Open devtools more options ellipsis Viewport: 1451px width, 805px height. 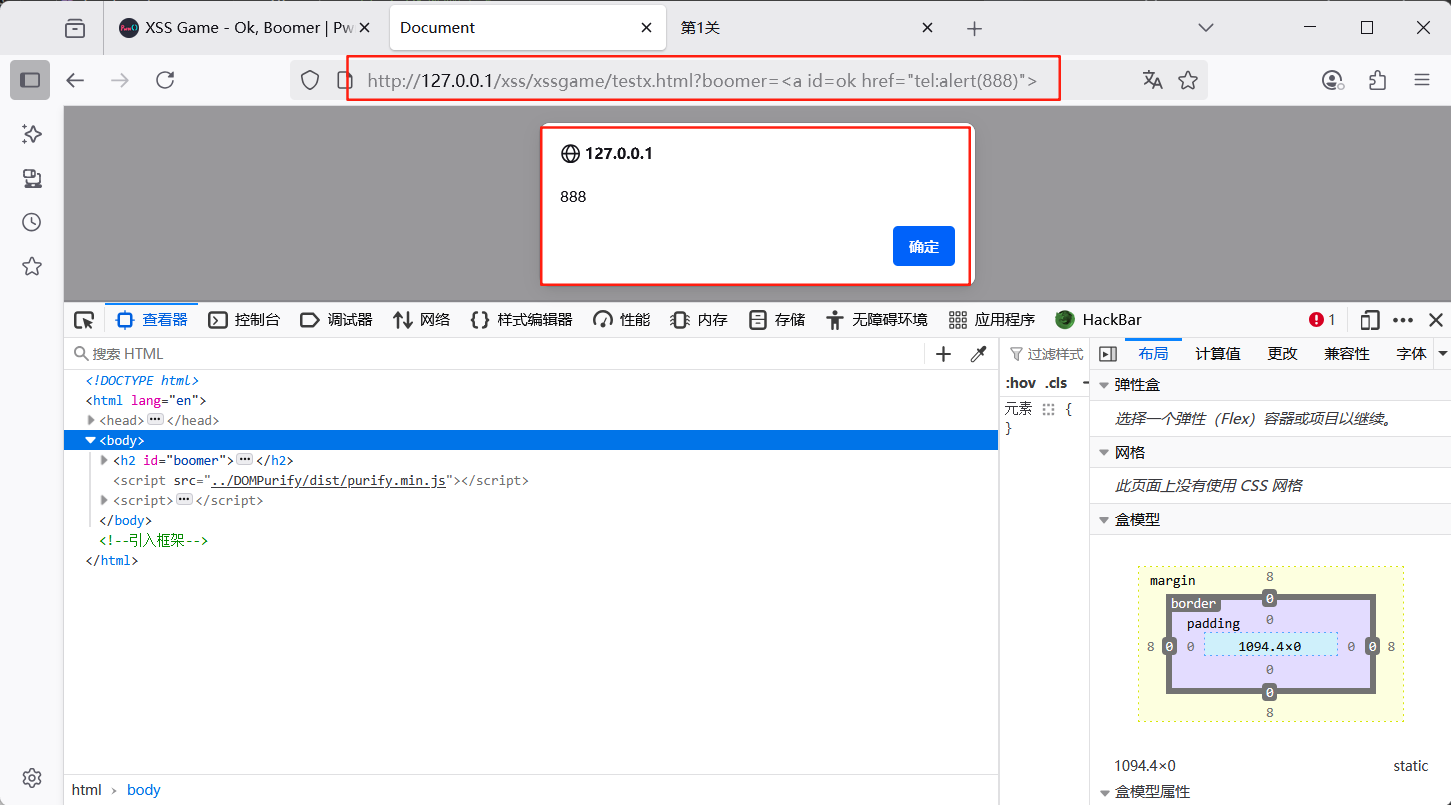1403,320
